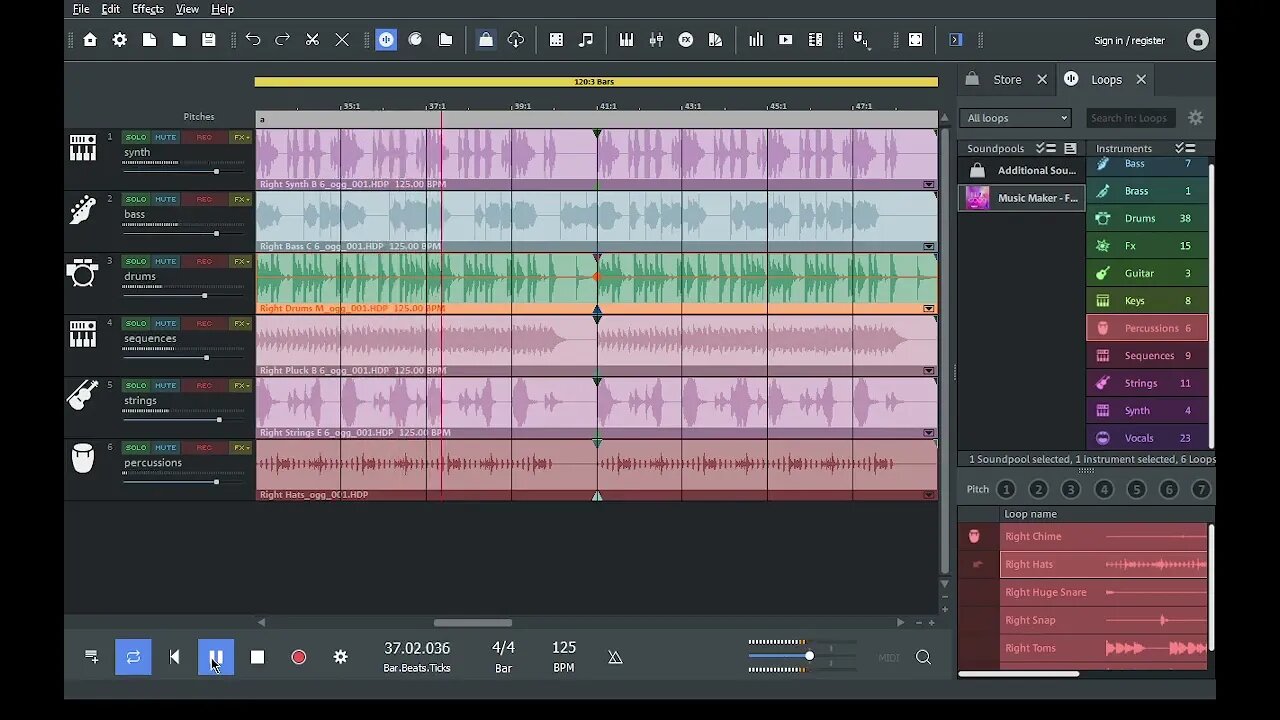Select the Vocals instrument category

click(x=1147, y=438)
